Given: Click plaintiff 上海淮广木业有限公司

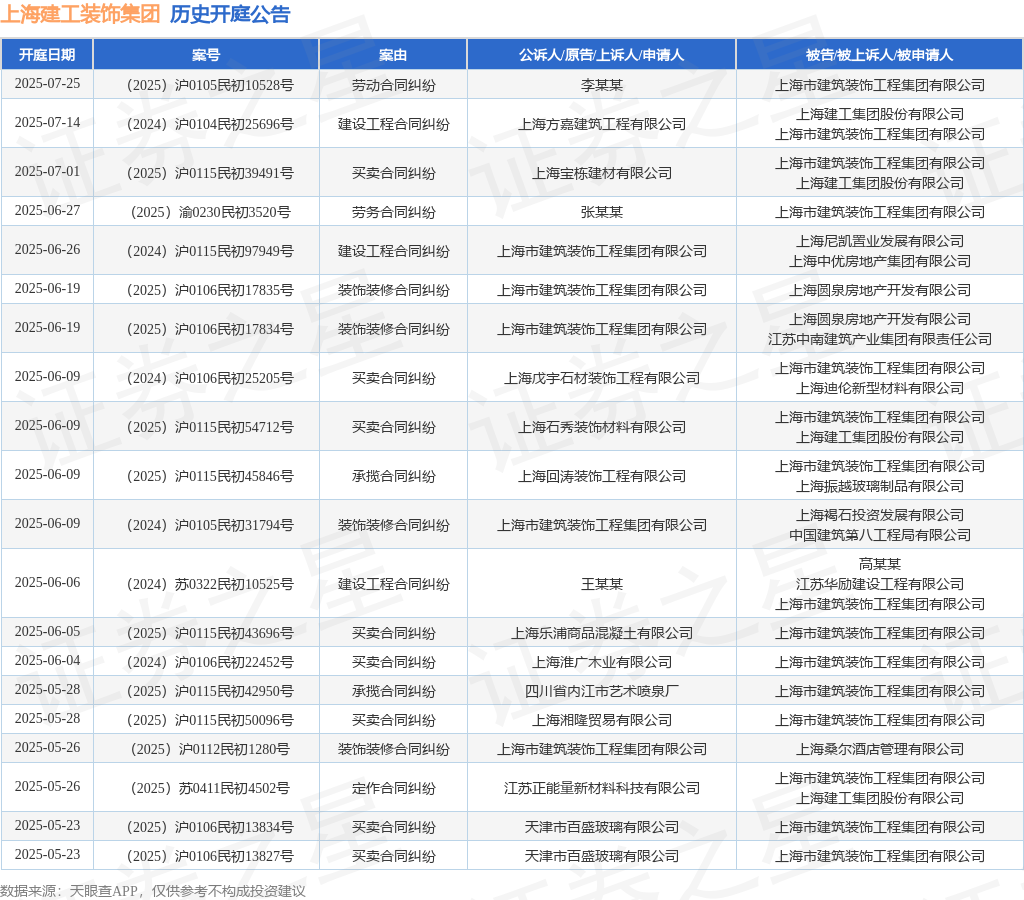Looking at the screenshot, I should (601, 662).
